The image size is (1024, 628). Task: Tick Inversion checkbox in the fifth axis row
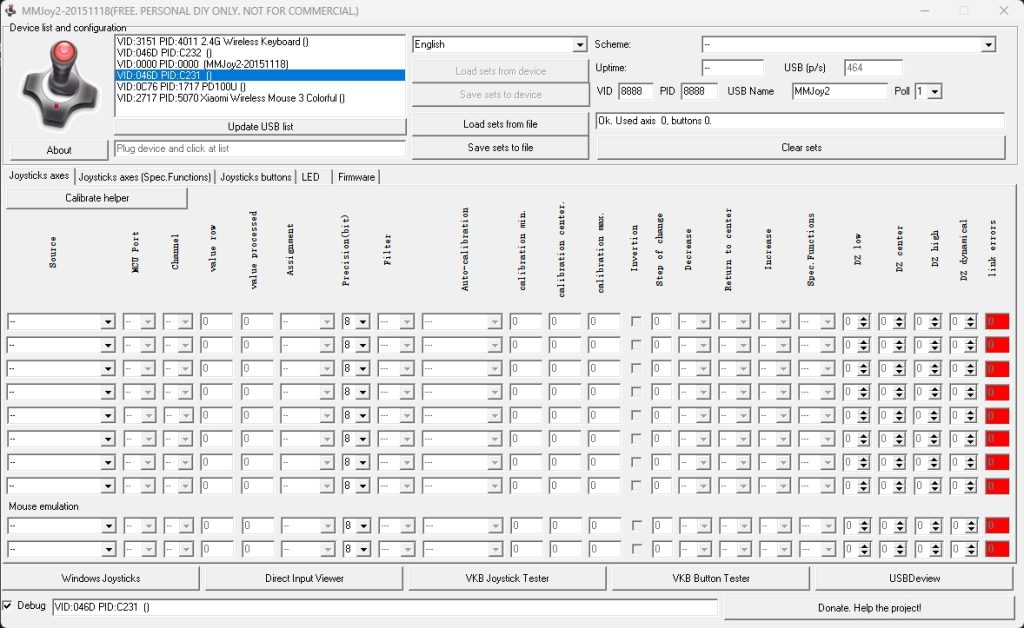pos(635,415)
